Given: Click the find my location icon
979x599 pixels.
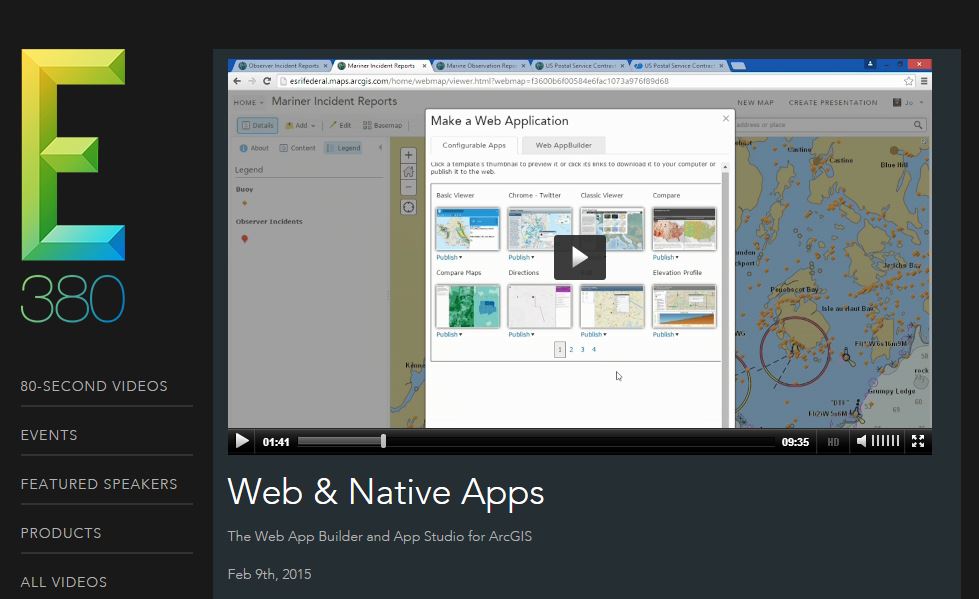Looking at the screenshot, I should [x=408, y=207].
